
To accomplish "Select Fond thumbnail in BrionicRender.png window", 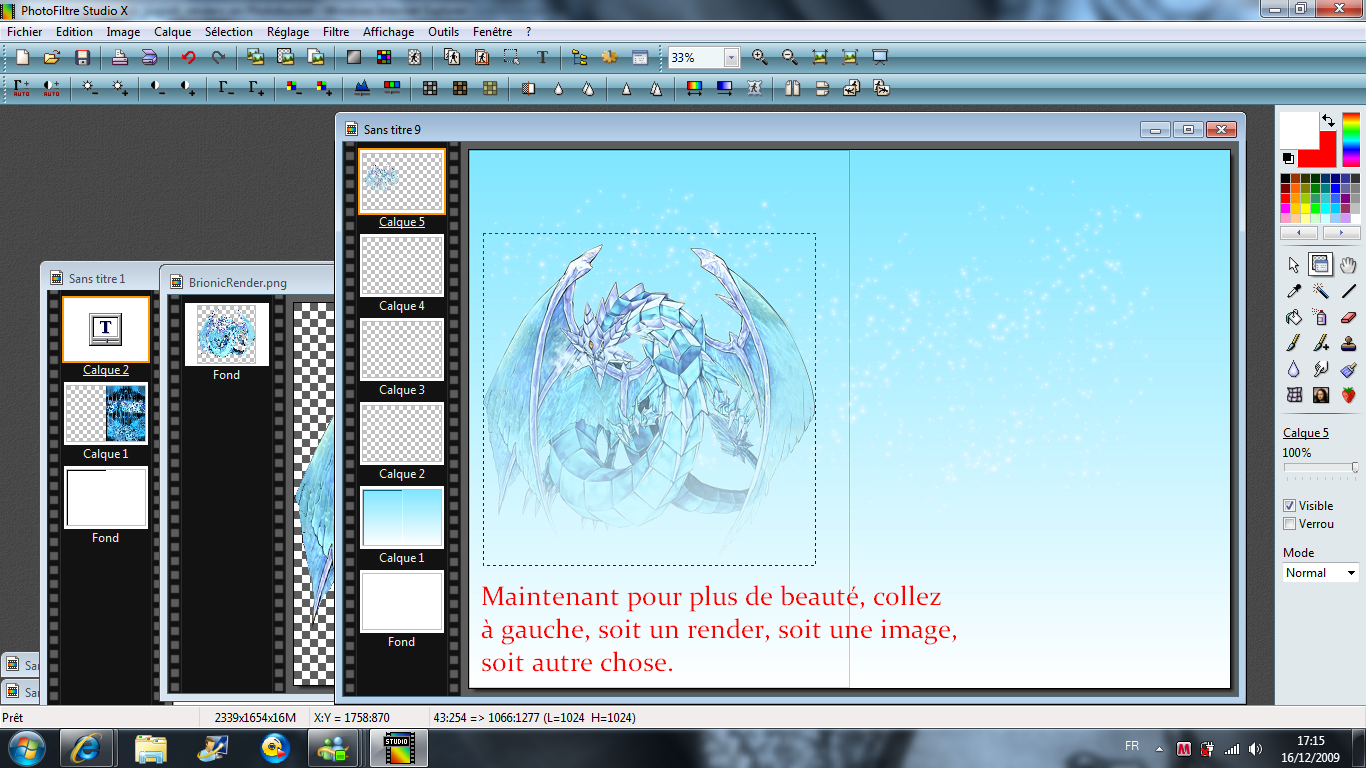I will (227, 334).
